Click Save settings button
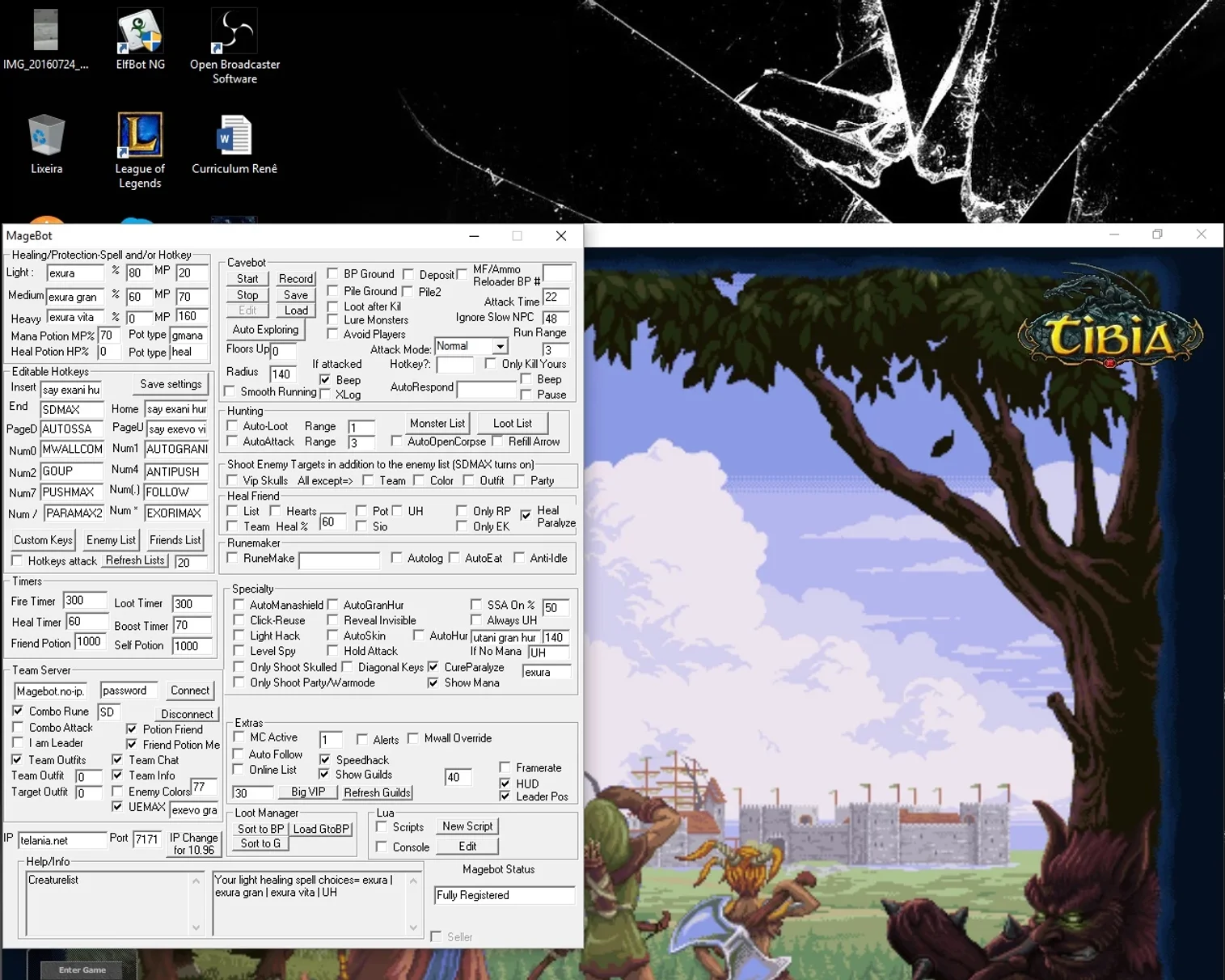This screenshot has height=980, width=1225. (x=171, y=384)
